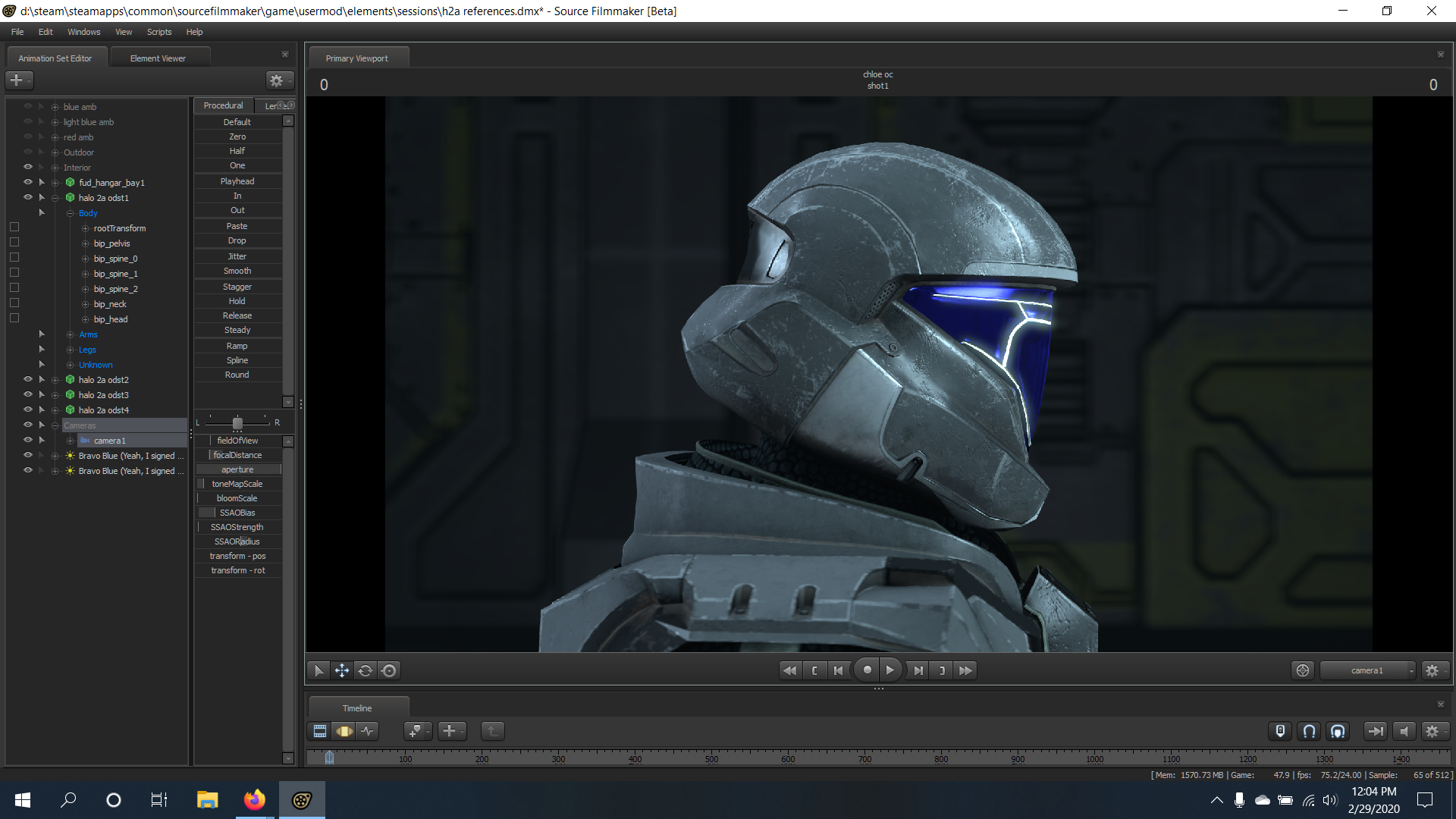Click the toneMapScale control slider
This screenshot has height=819, width=1456.
tap(237, 484)
